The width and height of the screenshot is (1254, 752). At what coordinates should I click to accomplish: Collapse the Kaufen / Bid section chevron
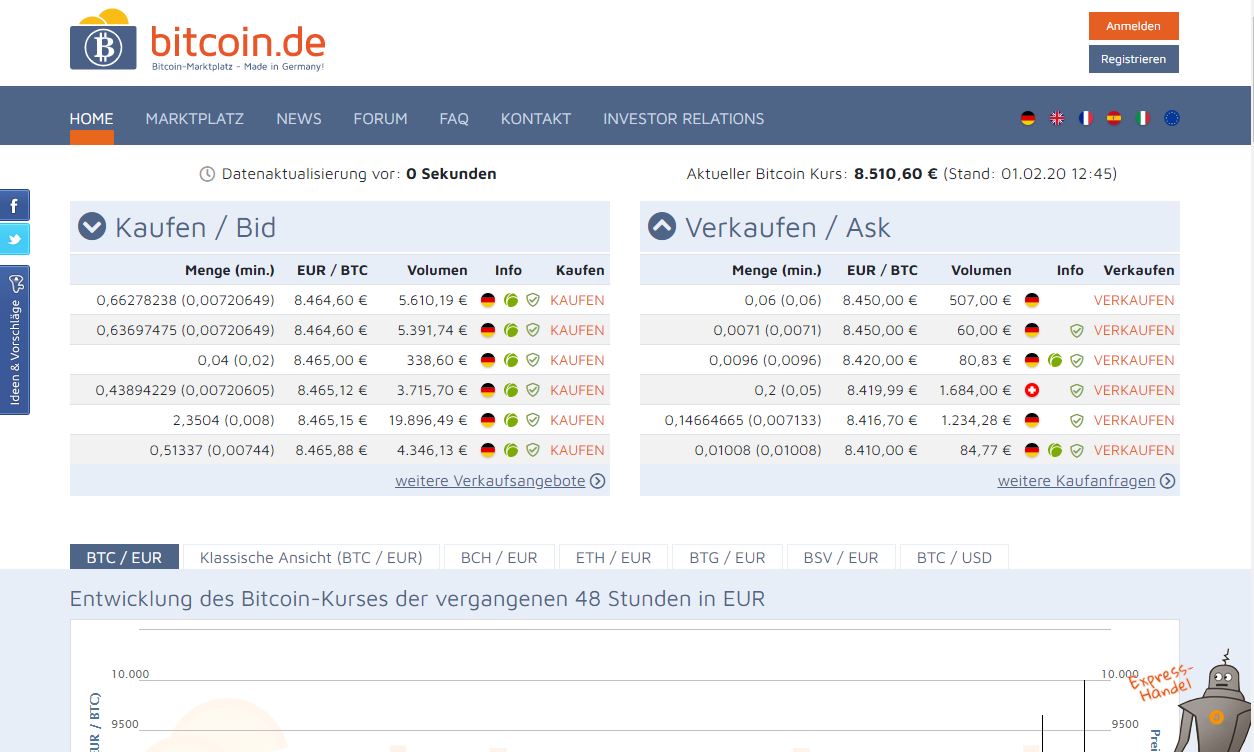point(92,227)
